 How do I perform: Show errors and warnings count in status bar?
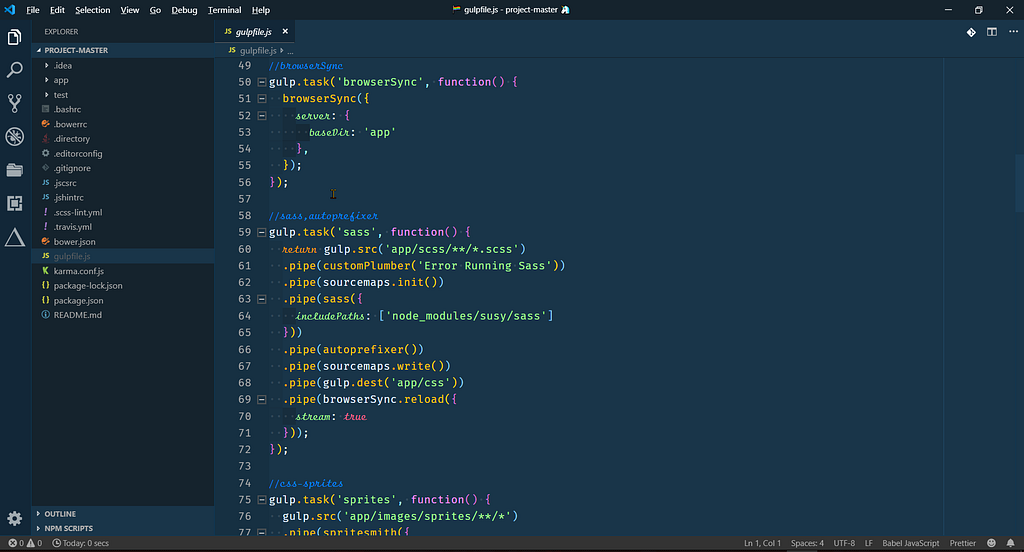[x=25, y=543]
